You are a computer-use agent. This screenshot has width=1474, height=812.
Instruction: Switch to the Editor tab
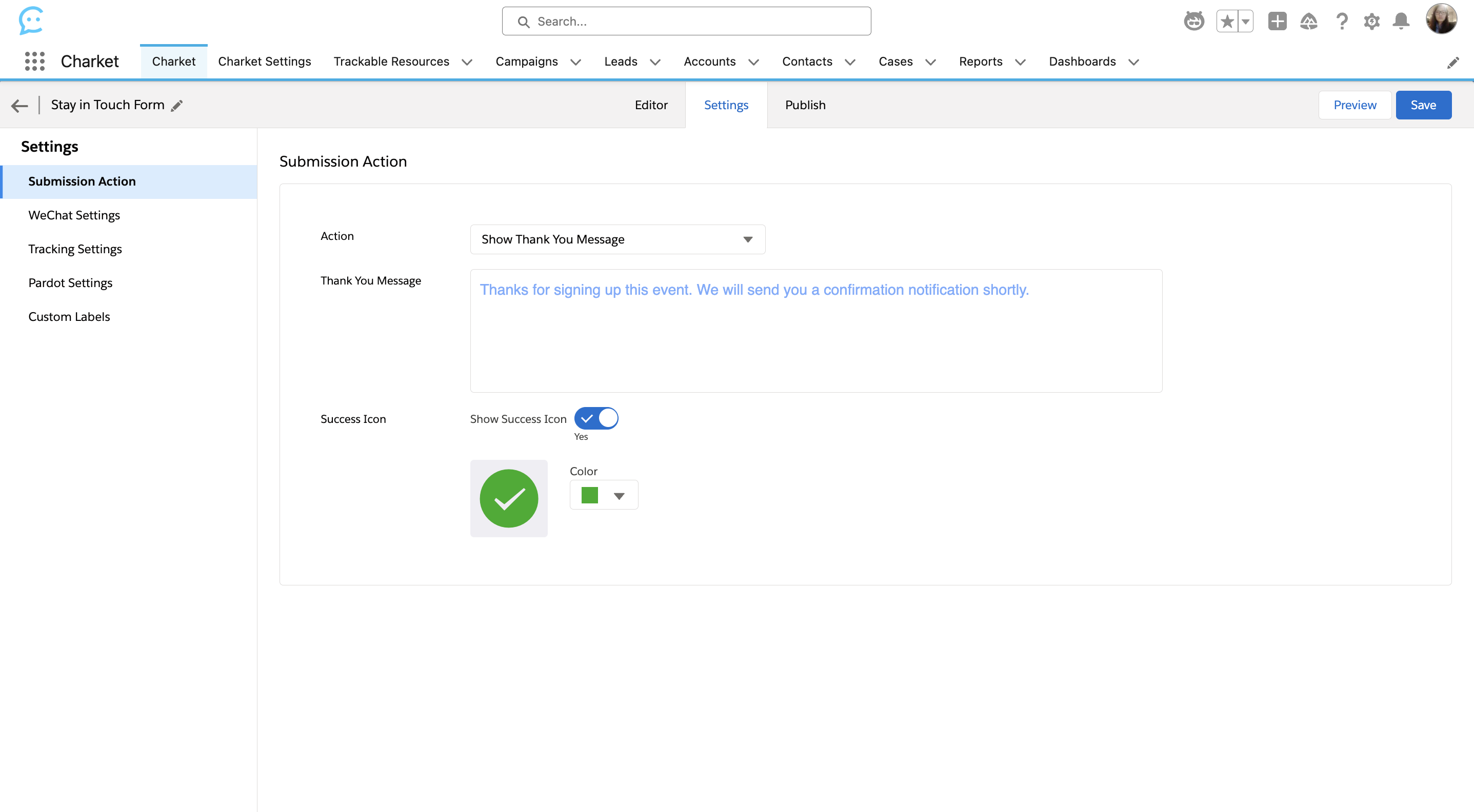click(651, 105)
